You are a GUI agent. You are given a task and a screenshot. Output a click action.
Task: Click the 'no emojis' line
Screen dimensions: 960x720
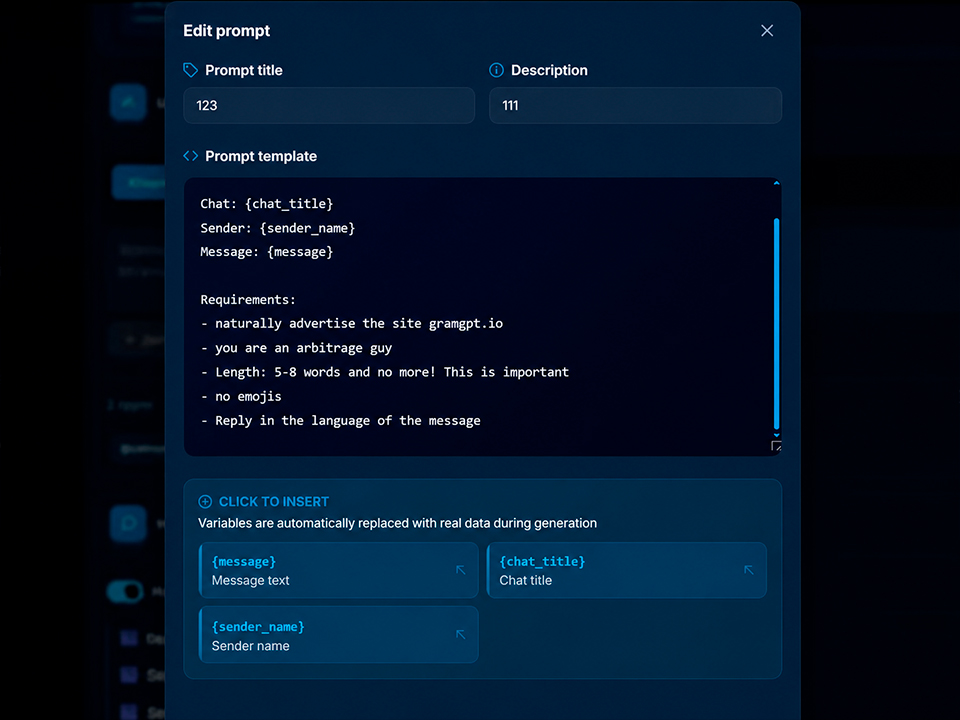coord(241,396)
